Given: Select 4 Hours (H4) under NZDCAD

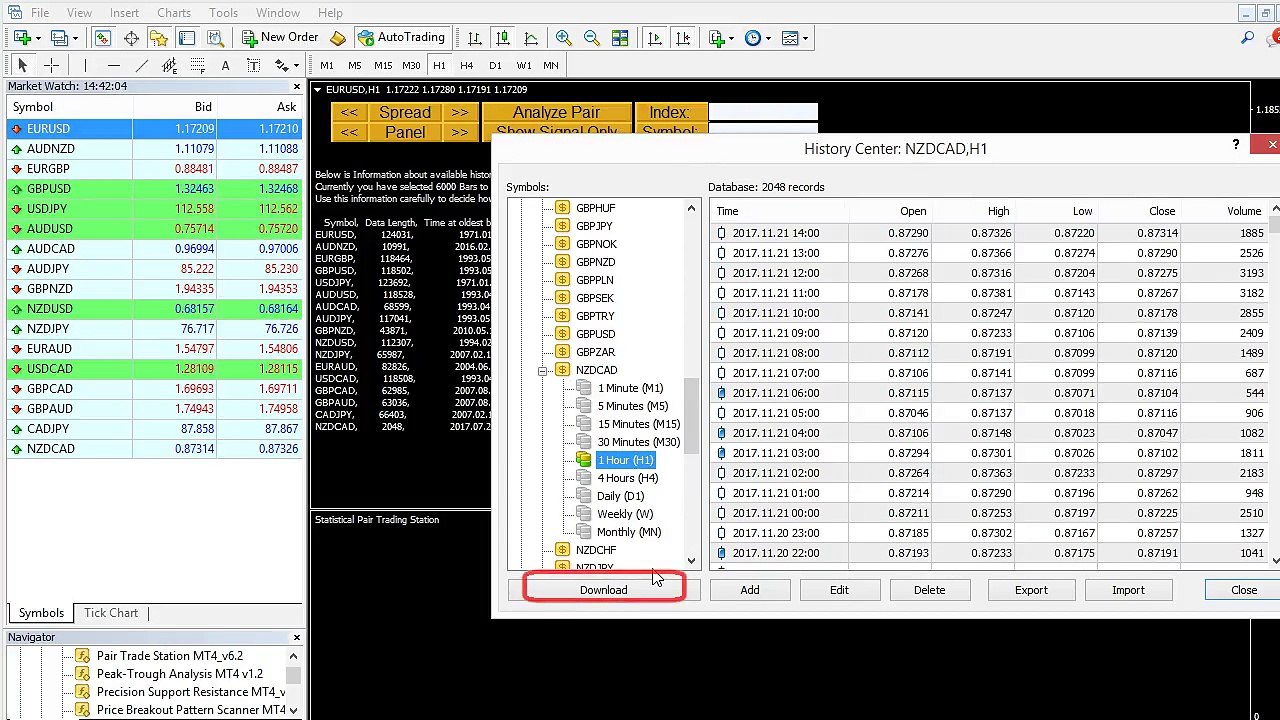Looking at the screenshot, I should pyautogui.click(x=628, y=478).
